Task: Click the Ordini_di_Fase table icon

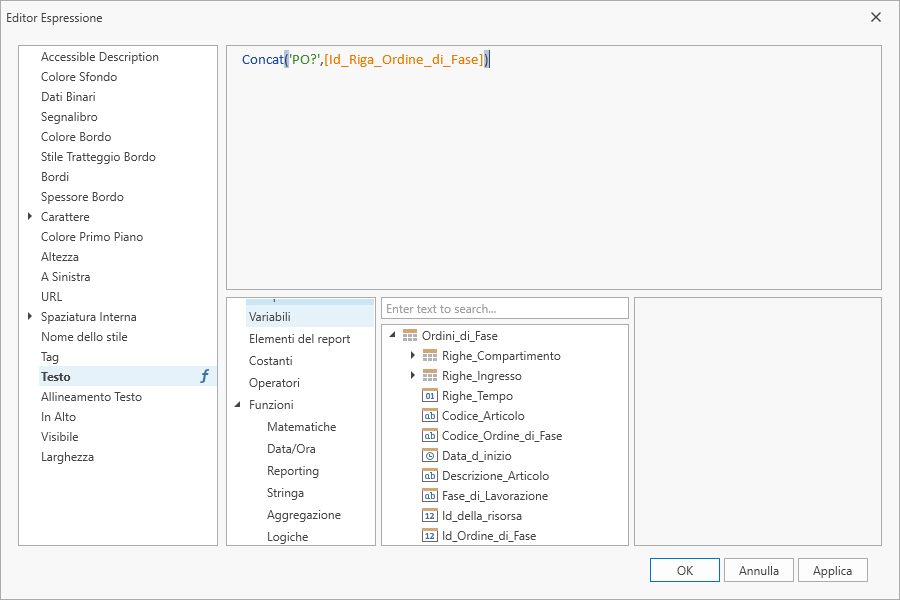Action: coord(410,335)
